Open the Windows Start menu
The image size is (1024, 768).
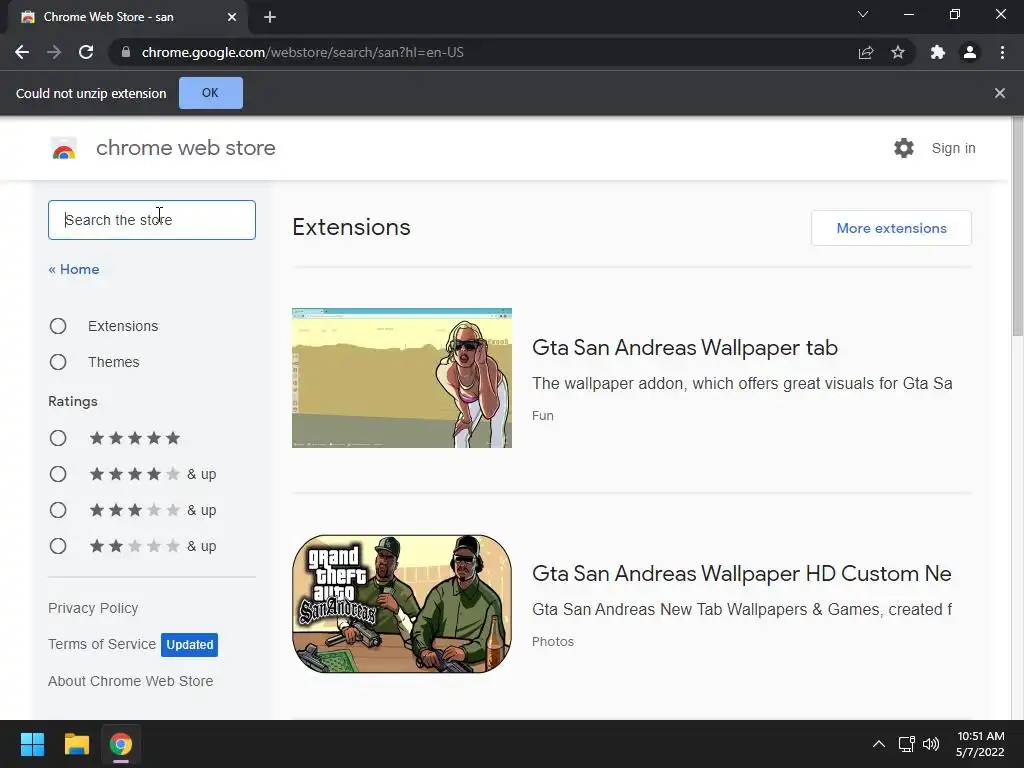[x=32, y=744]
